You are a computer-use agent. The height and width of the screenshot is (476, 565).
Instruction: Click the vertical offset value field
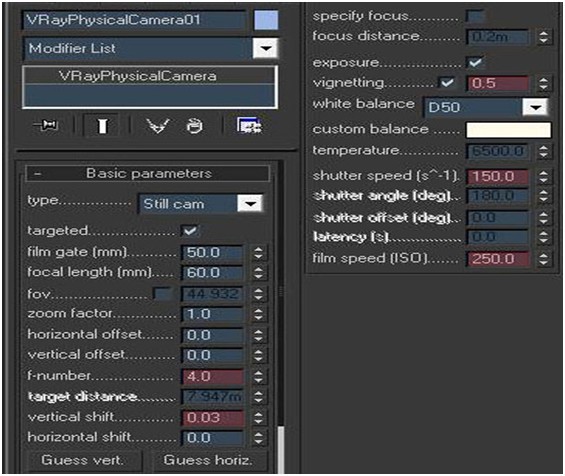point(212,356)
